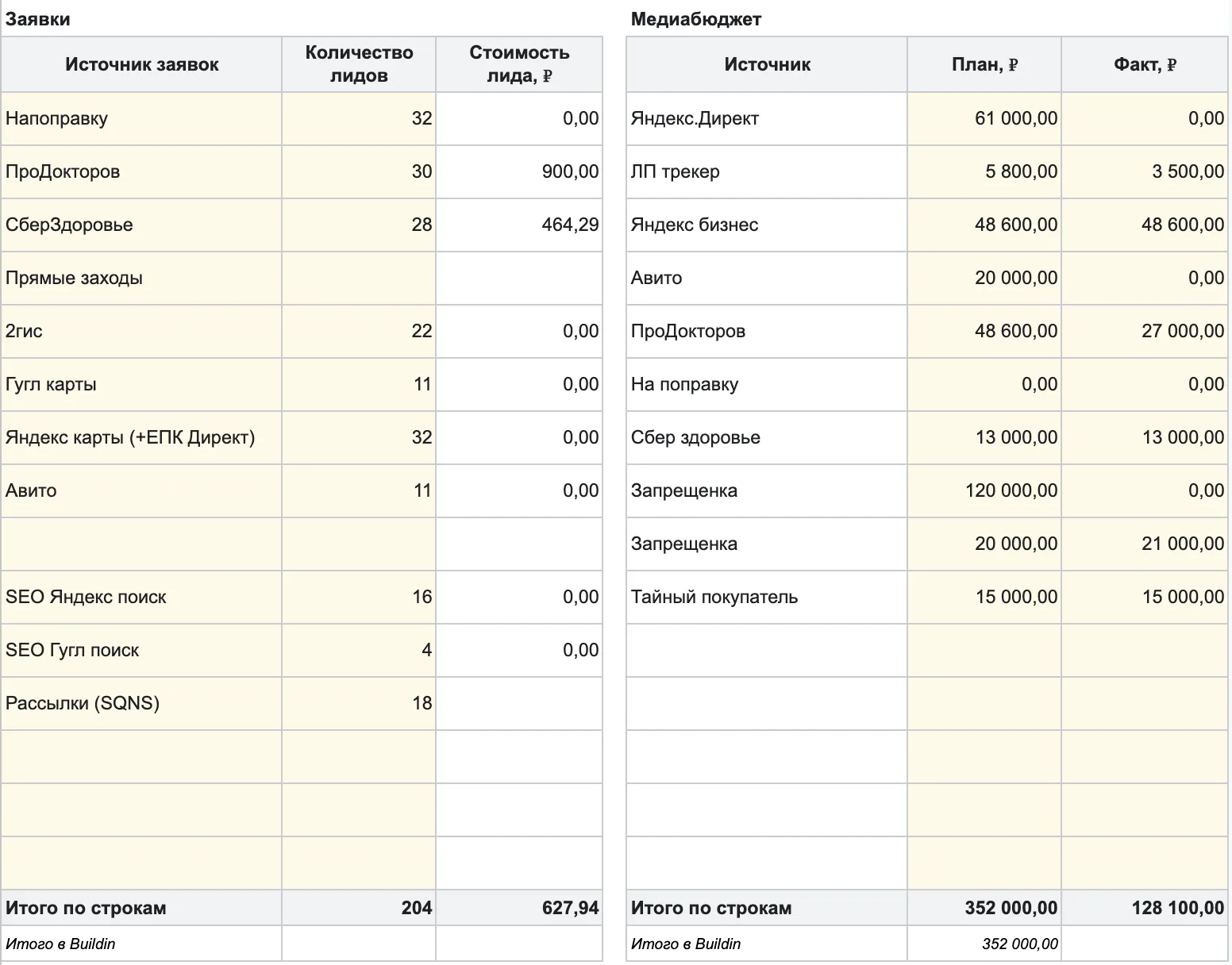Select plan value 120 000,00 for Запрещенка
1232x965 pixels.
(x=984, y=491)
